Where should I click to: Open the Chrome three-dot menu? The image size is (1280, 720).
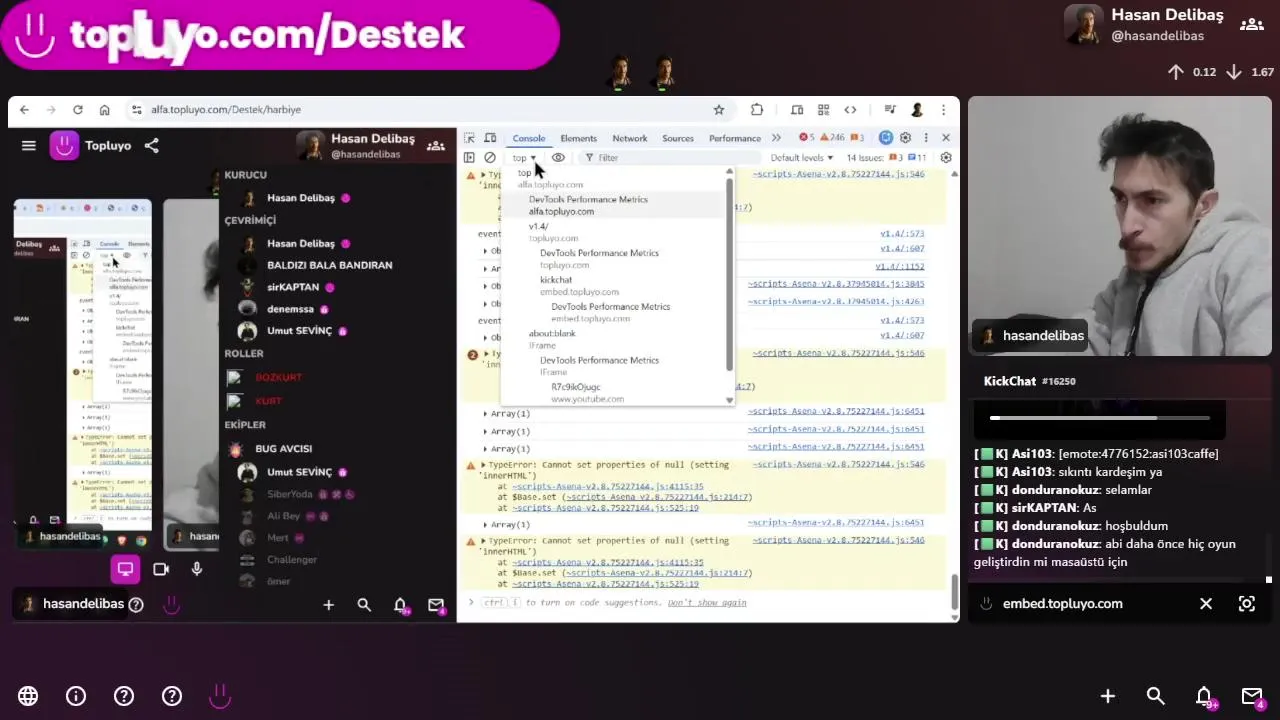coord(943,110)
